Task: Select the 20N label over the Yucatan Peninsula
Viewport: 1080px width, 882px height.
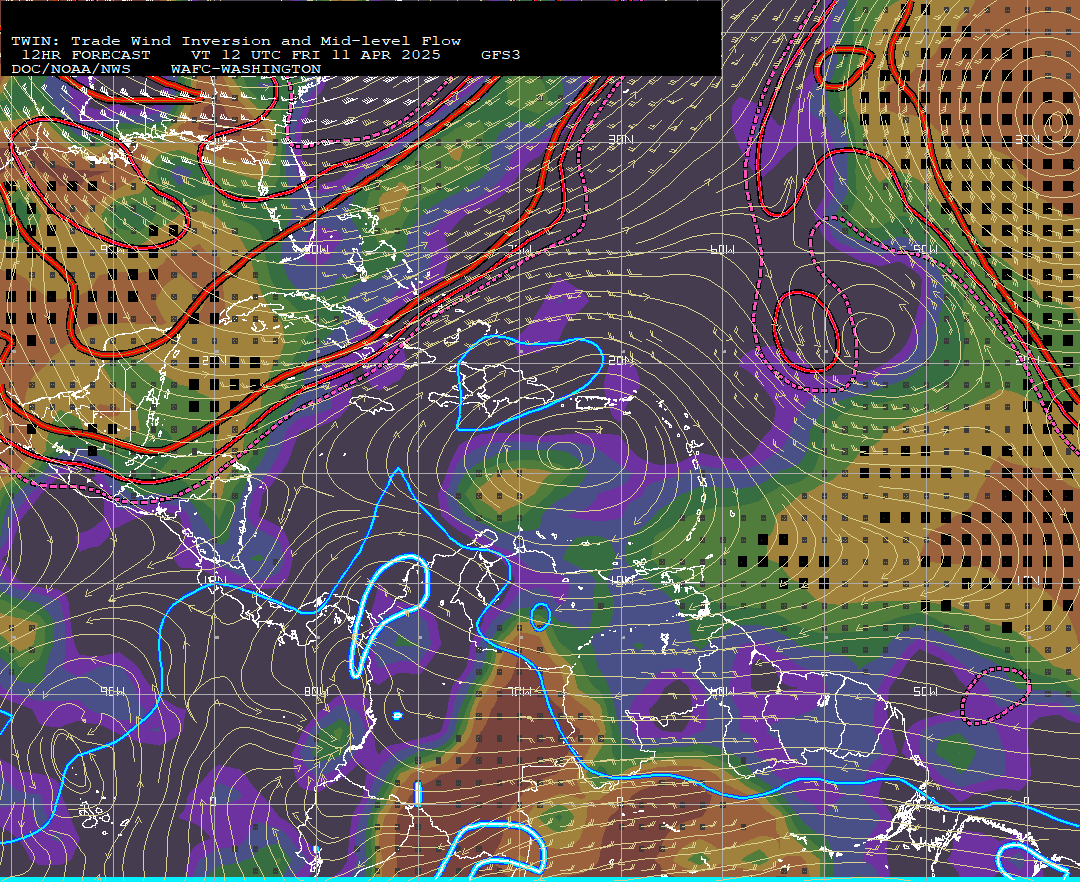Action: click(x=214, y=361)
